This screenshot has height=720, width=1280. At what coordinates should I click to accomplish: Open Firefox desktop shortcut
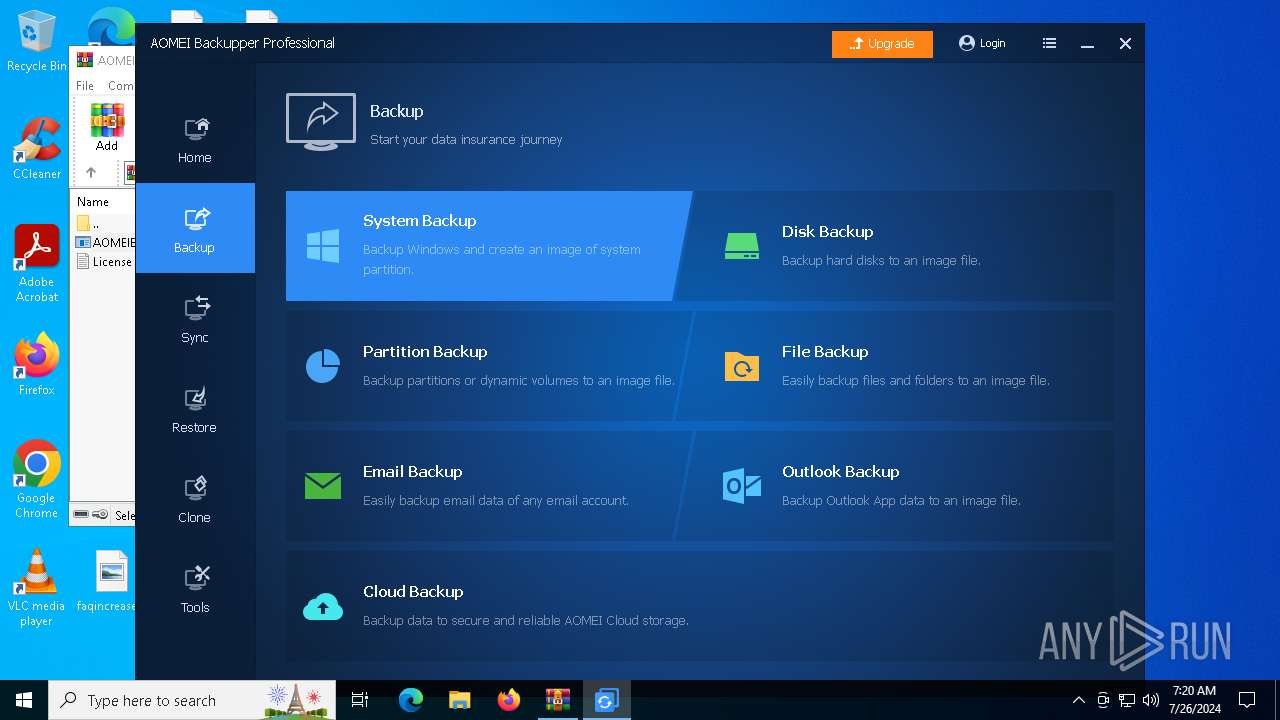coord(37,364)
